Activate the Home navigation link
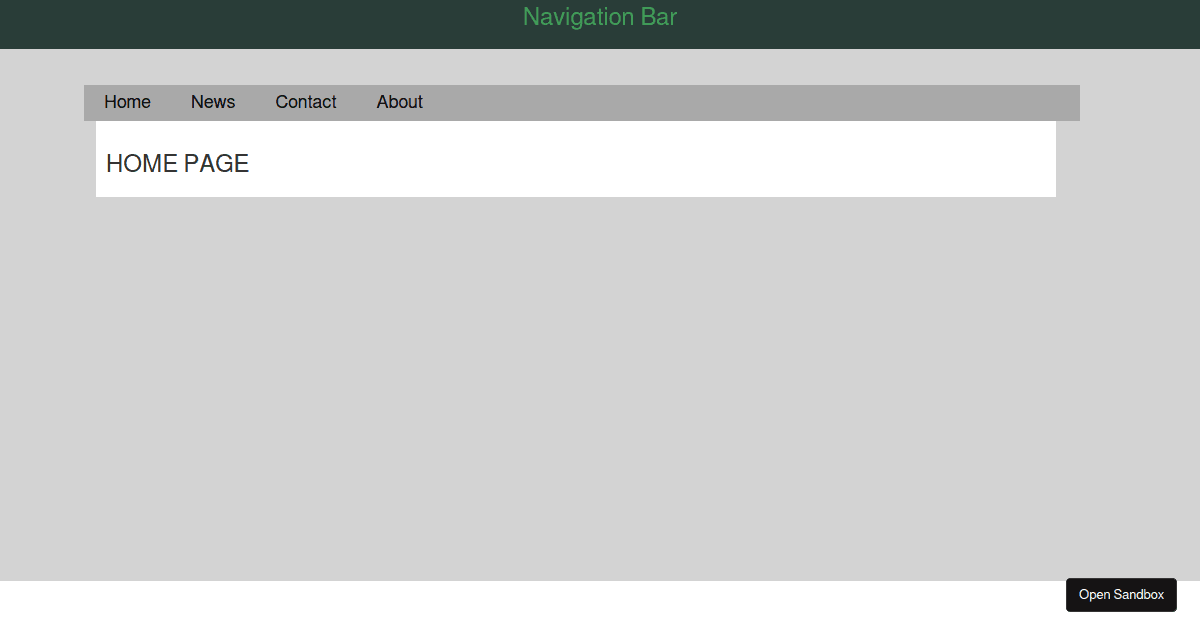The width and height of the screenshot is (1200, 630). (x=127, y=102)
